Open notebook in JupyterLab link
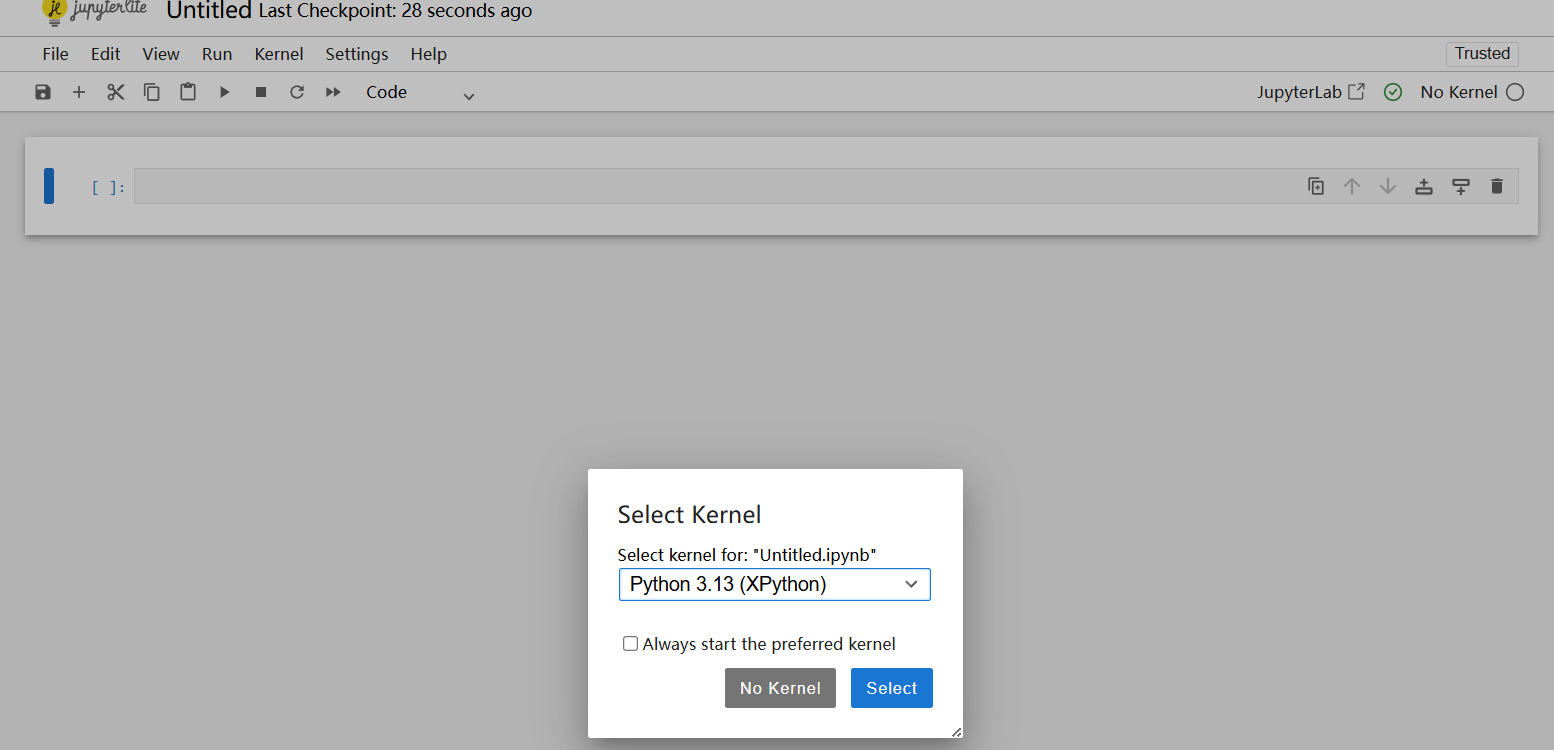The height and width of the screenshot is (750, 1554). 1310,92
